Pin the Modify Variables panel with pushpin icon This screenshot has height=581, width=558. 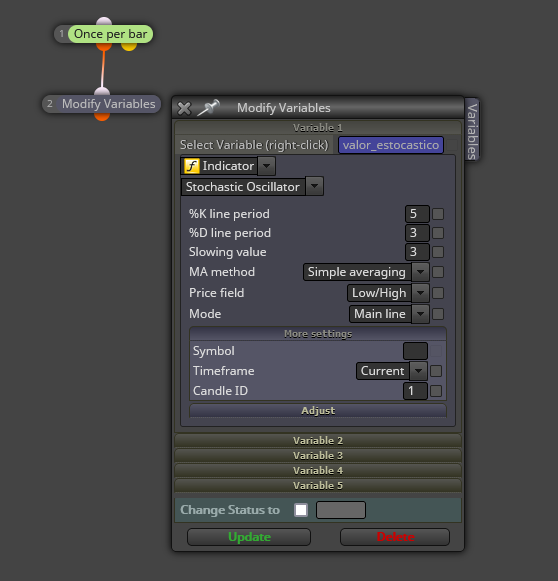coord(208,108)
